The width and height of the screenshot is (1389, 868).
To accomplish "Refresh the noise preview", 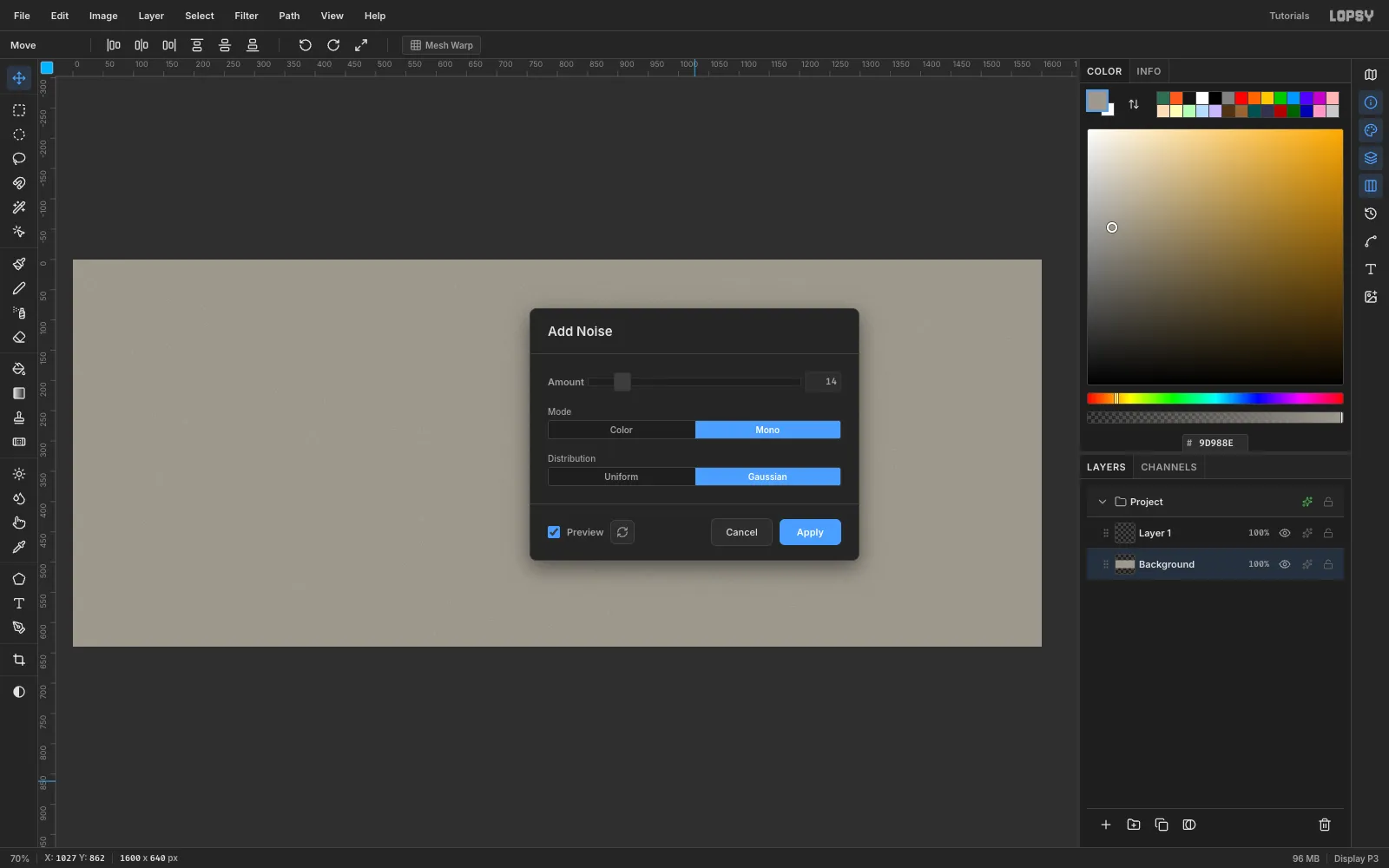I will 622,532.
